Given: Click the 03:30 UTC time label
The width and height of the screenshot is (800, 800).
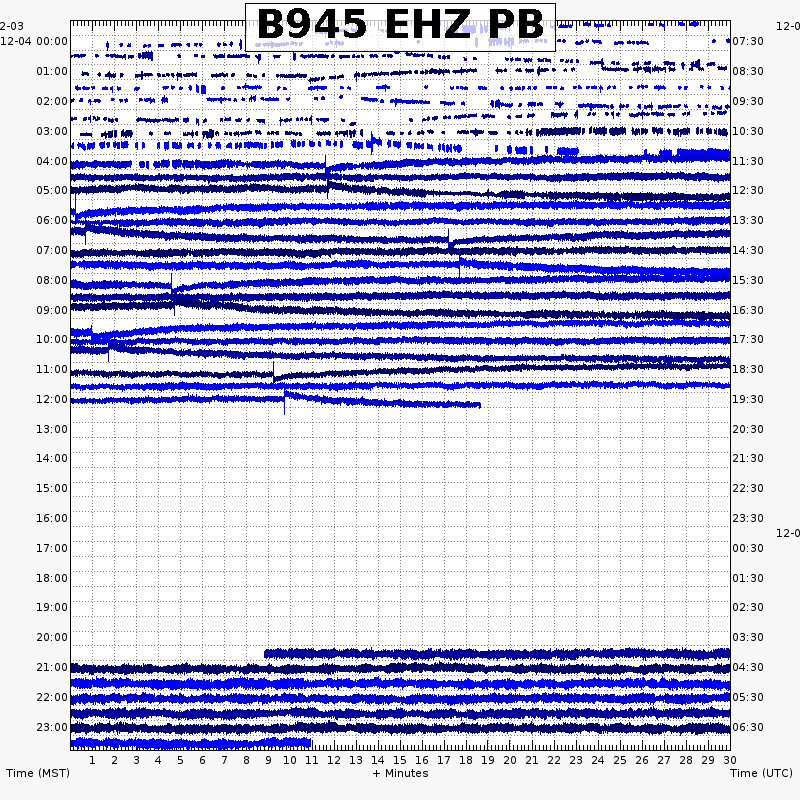Looking at the screenshot, I should click(748, 637).
